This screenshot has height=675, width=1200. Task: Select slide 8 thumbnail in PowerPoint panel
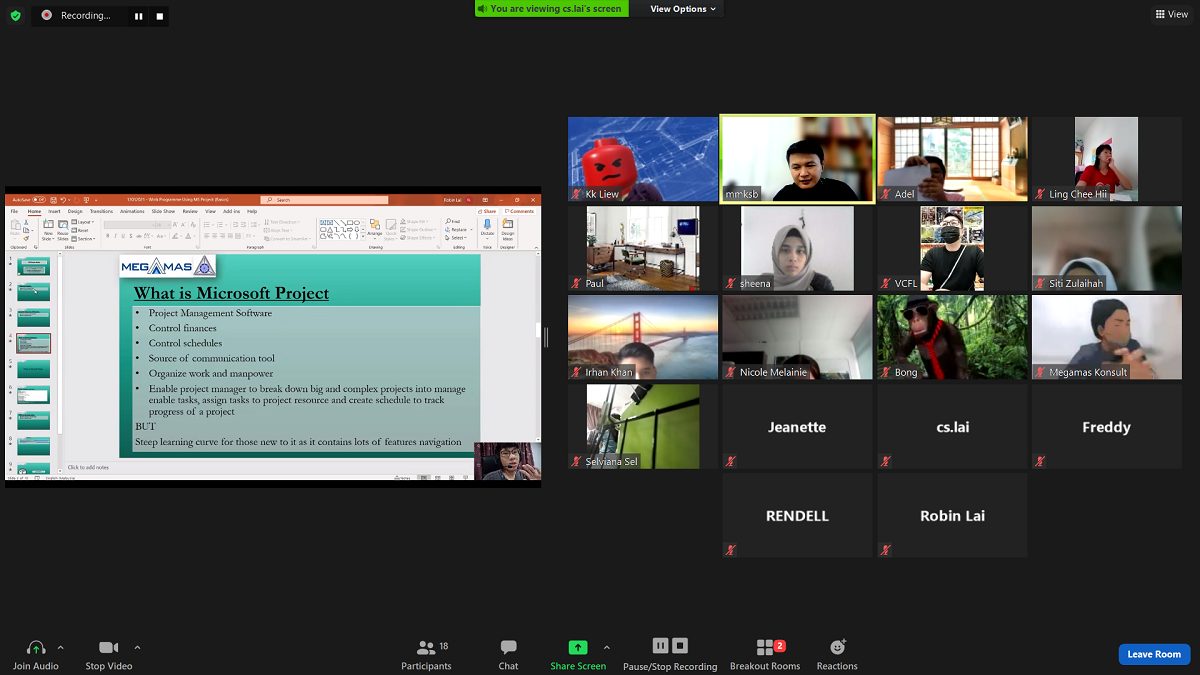[33, 446]
